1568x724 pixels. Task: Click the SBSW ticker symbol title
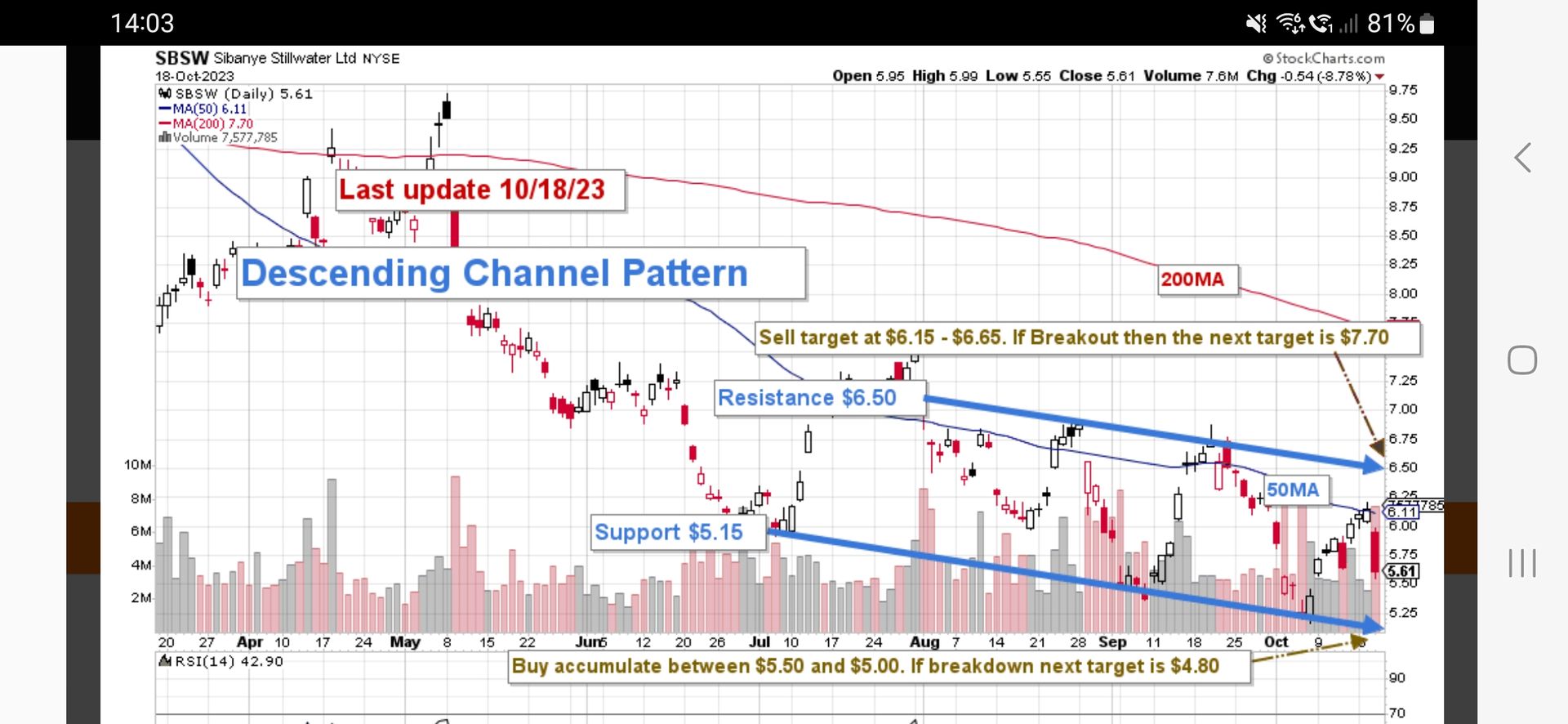click(182, 58)
